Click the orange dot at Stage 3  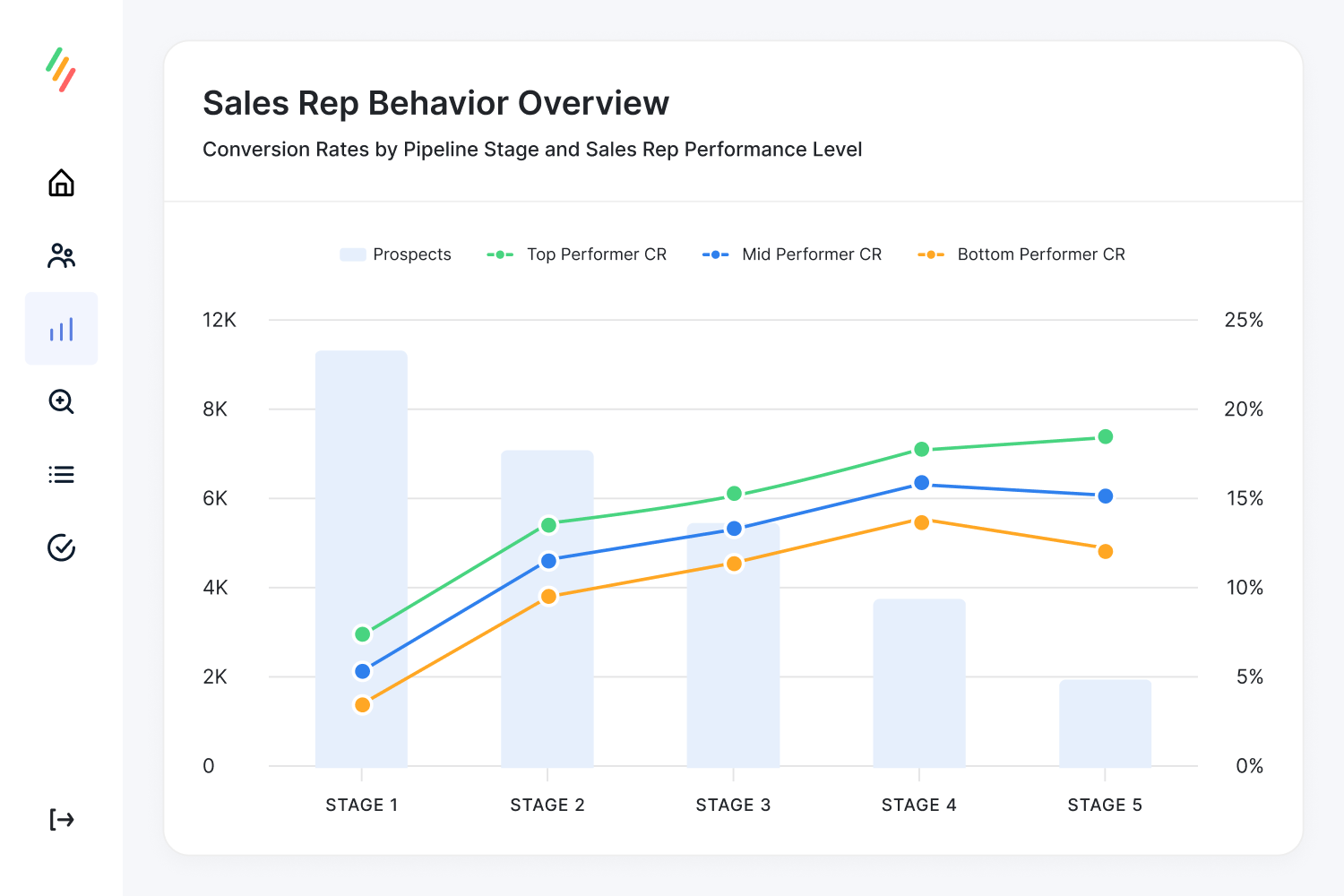[x=734, y=563]
